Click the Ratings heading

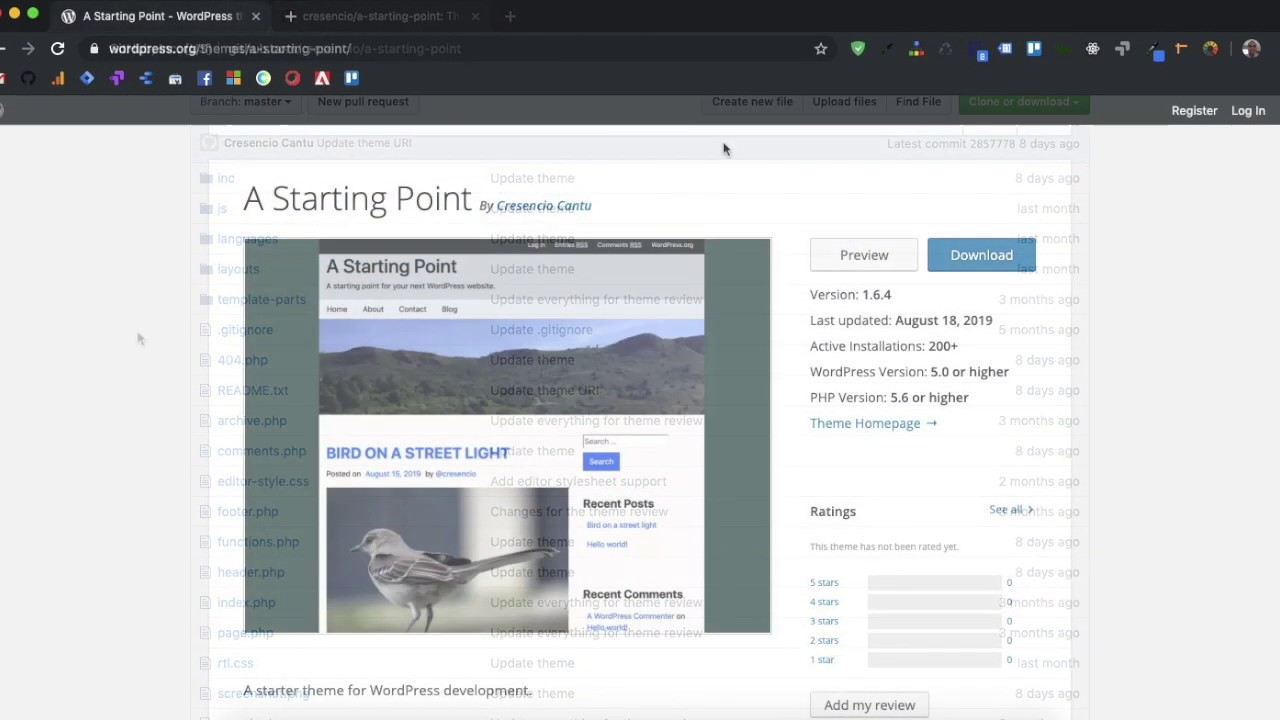pyautogui.click(x=833, y=511)
